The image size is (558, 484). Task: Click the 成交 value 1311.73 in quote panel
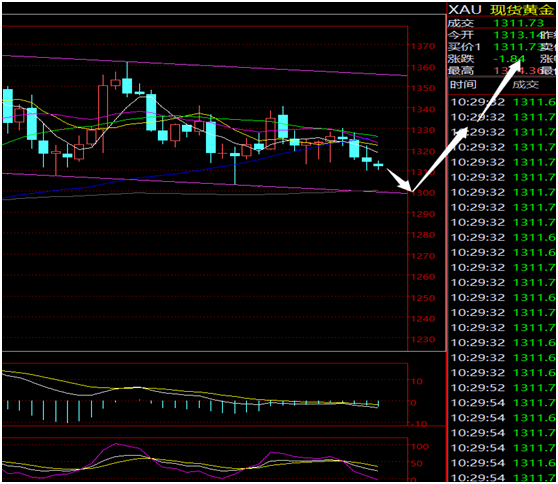point(519,23)
